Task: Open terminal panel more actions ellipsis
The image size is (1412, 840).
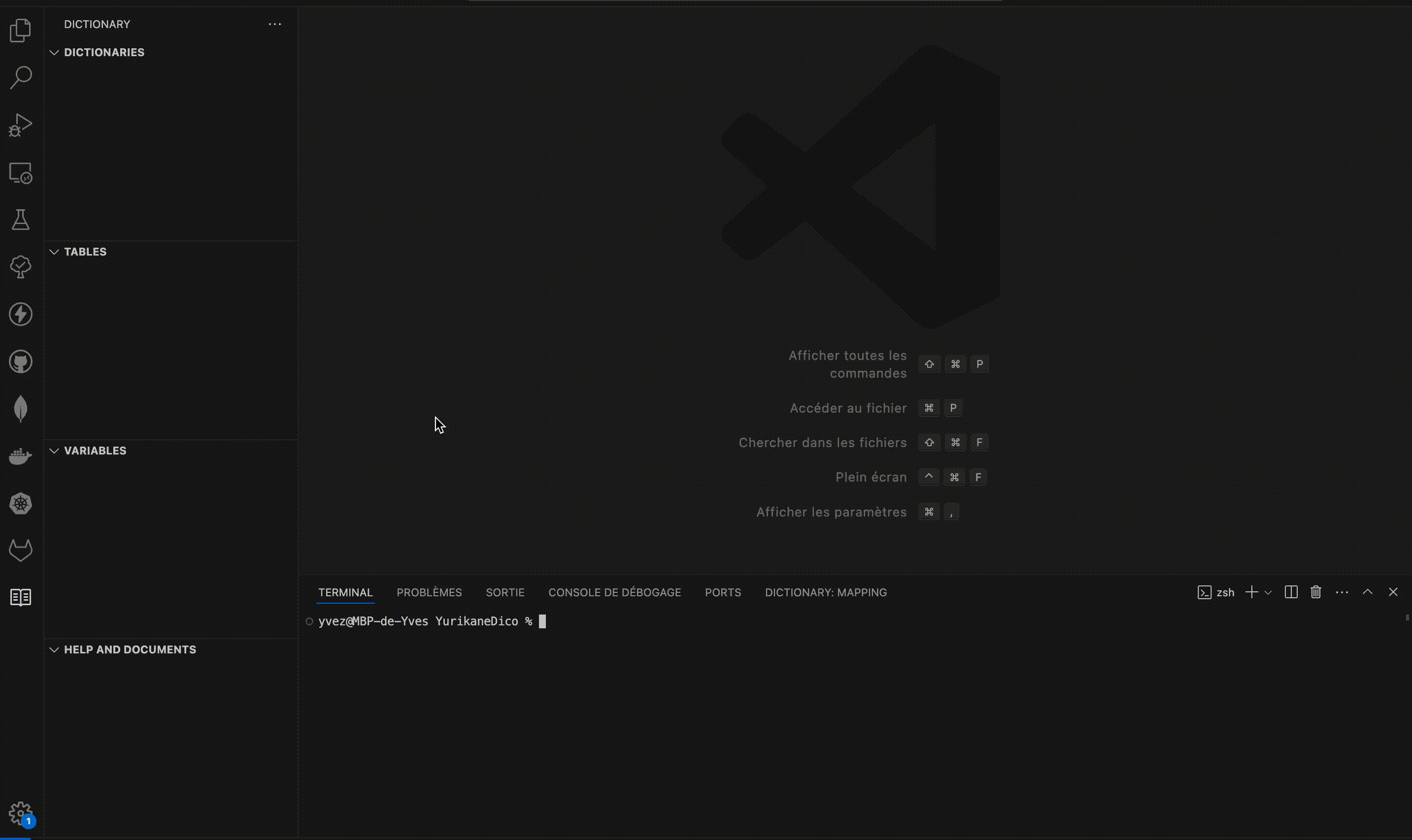Action: click(1342, 592)
